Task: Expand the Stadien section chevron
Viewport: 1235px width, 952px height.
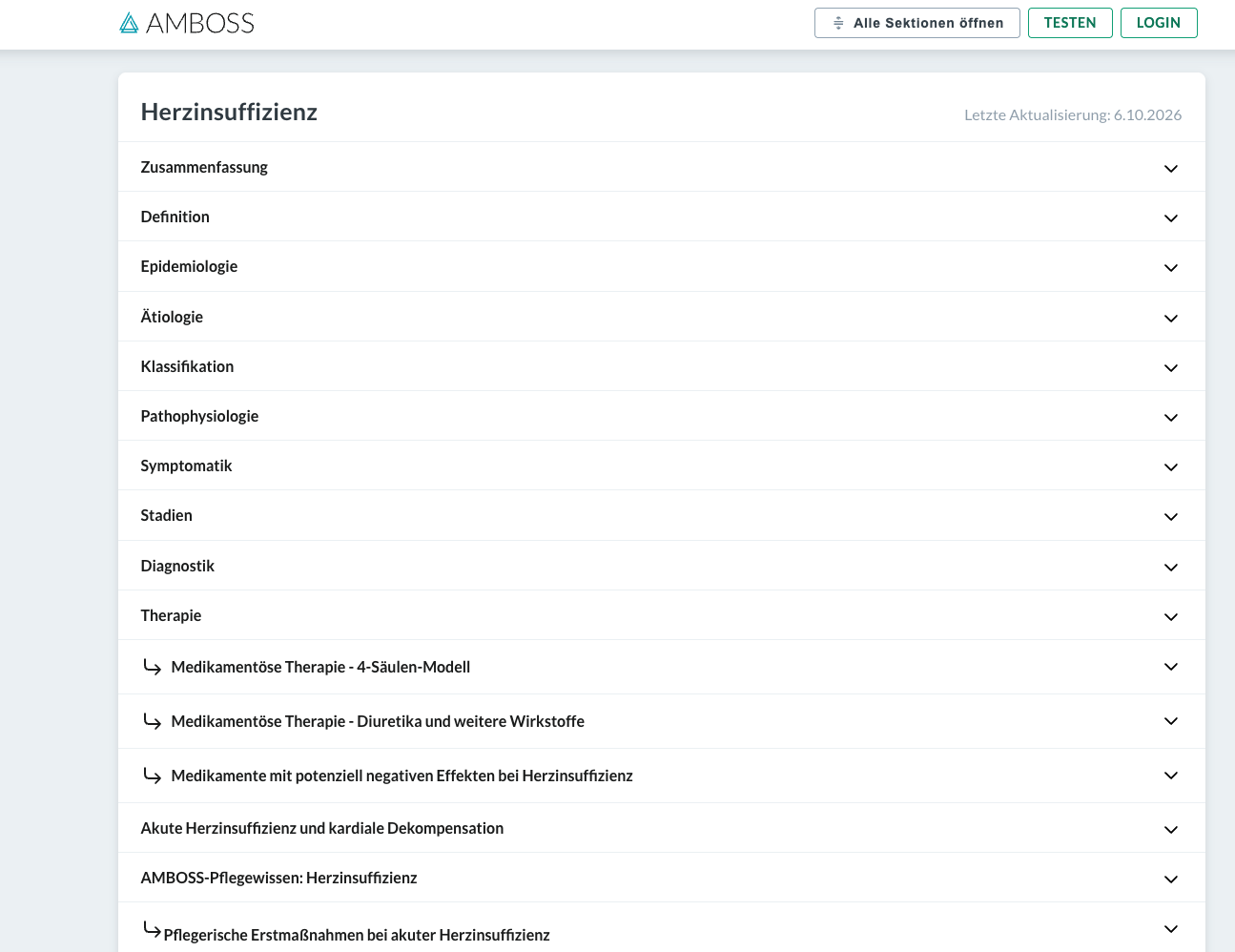Action: [x=1171, y=517]
